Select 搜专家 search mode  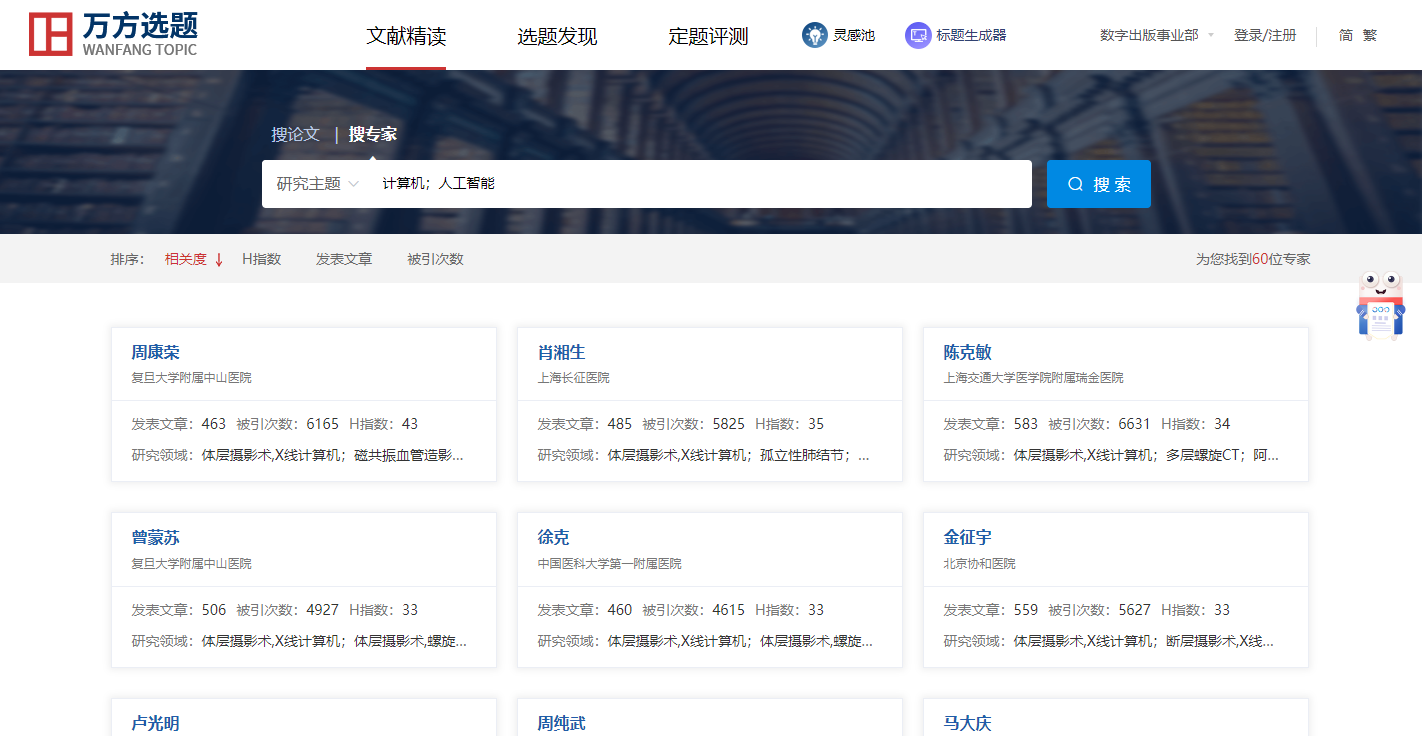(373, 134)
